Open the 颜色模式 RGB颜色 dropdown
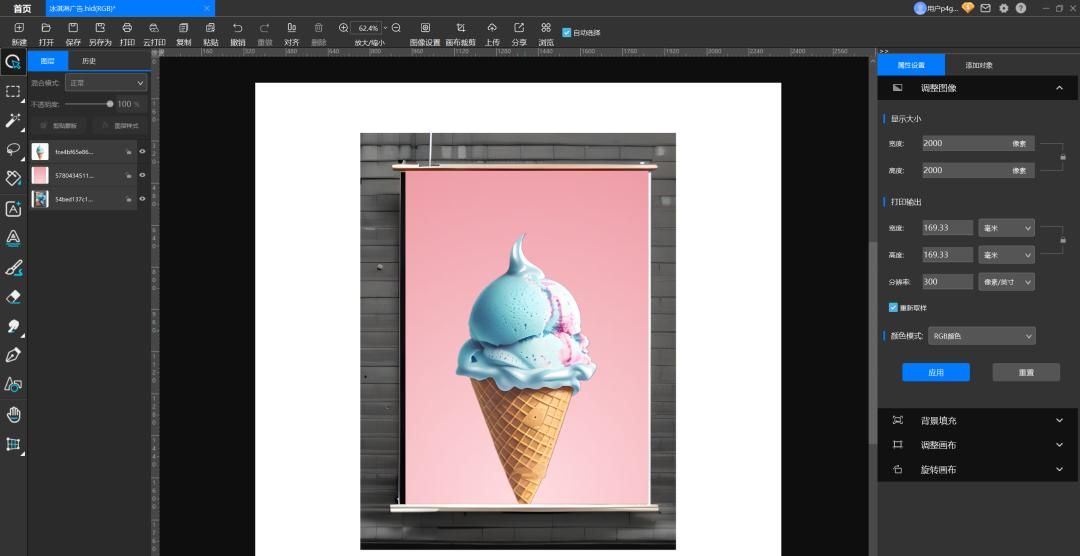This screenshot has height=556, width=1080. tap(982, 336)
